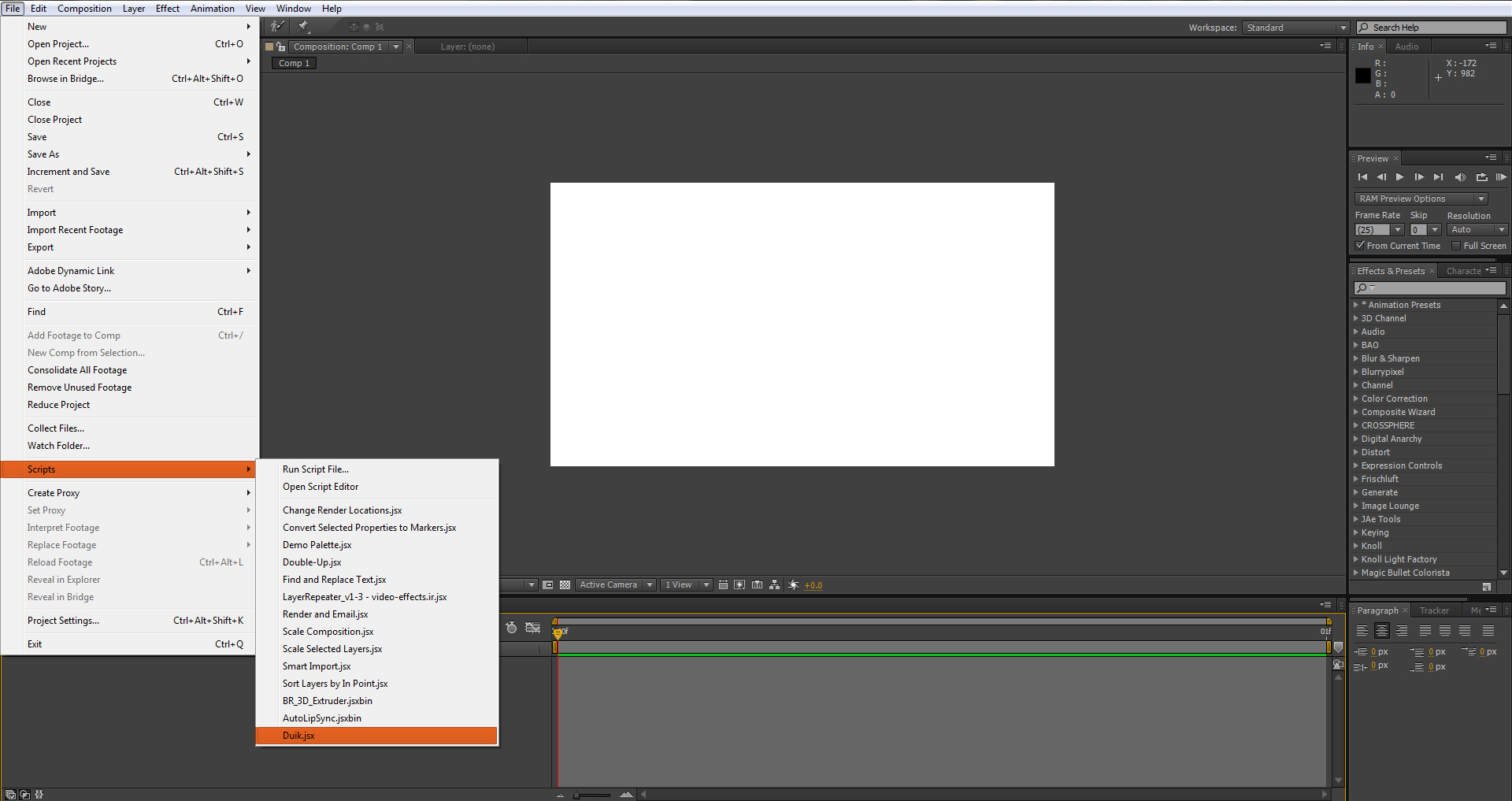Toggle the Preview audio mute speaker icon
The width and height of the screenshot is (1512, 801).
point(1460,177)
